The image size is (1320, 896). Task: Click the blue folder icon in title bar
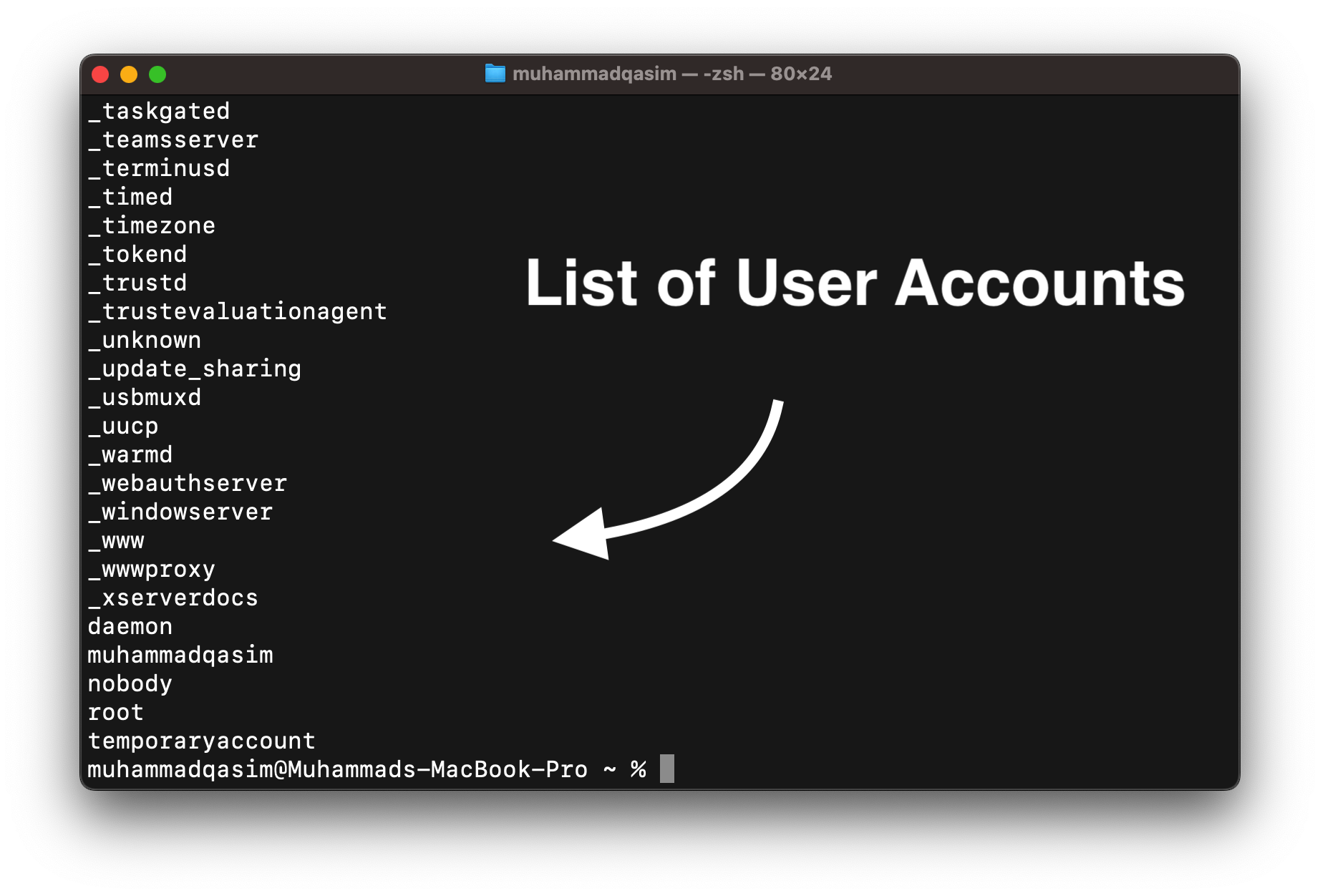point(495,74)
